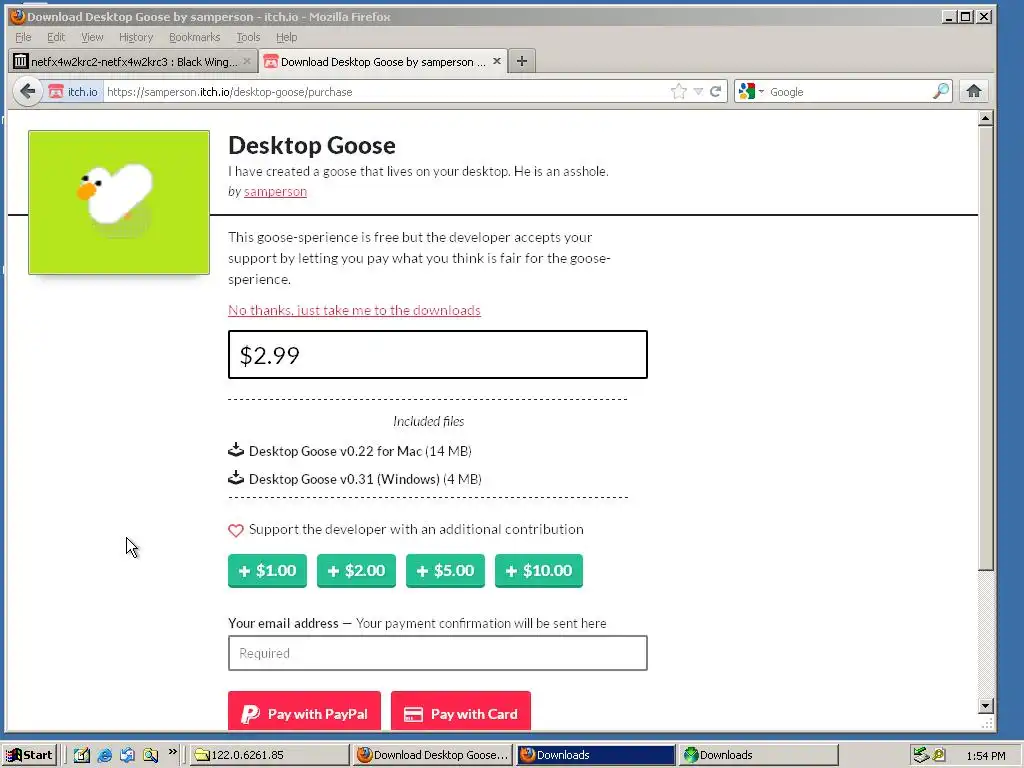This screenshot has width=1024, height=768.
Task: Open the URL history dropdown arrow
Action: coord(698,91)
